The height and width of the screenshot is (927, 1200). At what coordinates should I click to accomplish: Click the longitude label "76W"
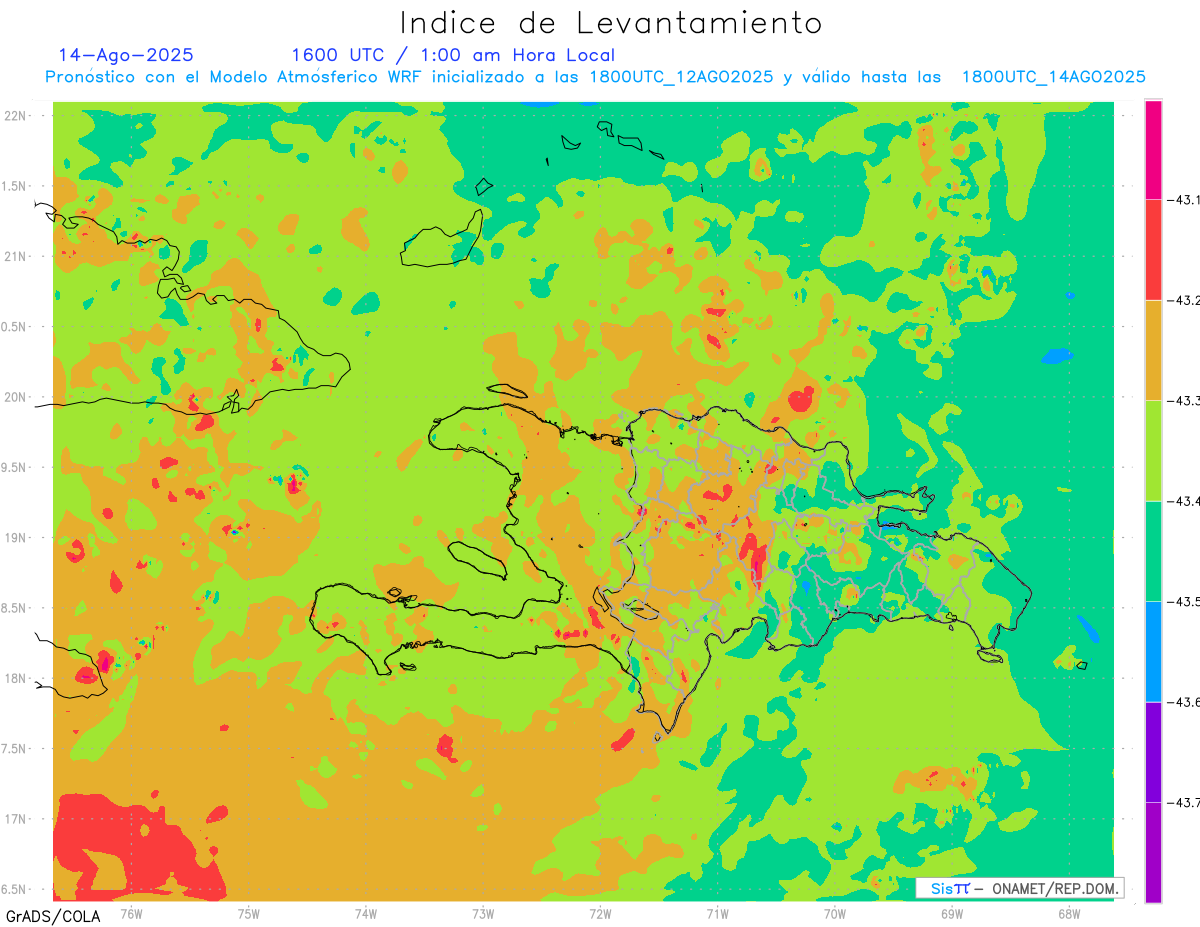[131, 913]
